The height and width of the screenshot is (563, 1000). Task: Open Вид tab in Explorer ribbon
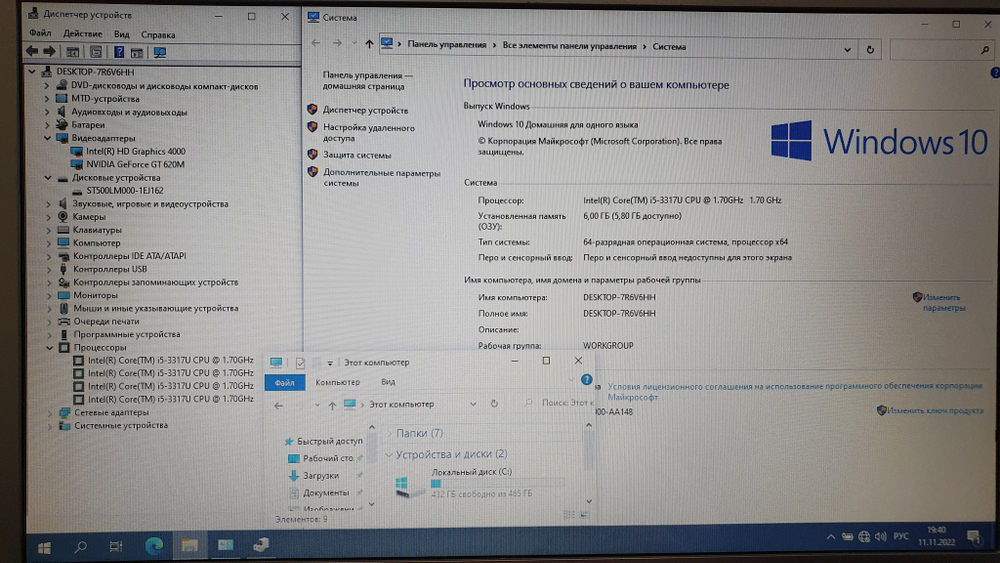[388, 382]
